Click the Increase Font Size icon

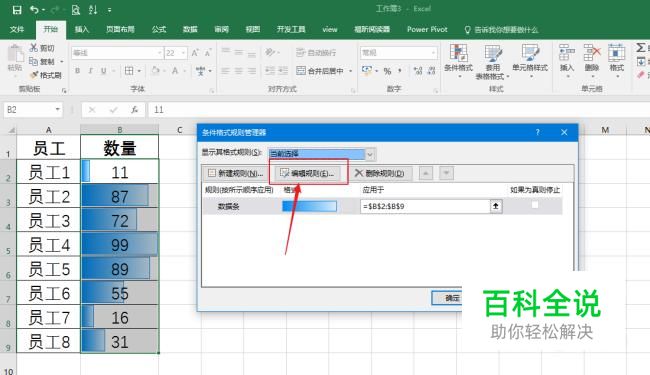tap(195, 53)
